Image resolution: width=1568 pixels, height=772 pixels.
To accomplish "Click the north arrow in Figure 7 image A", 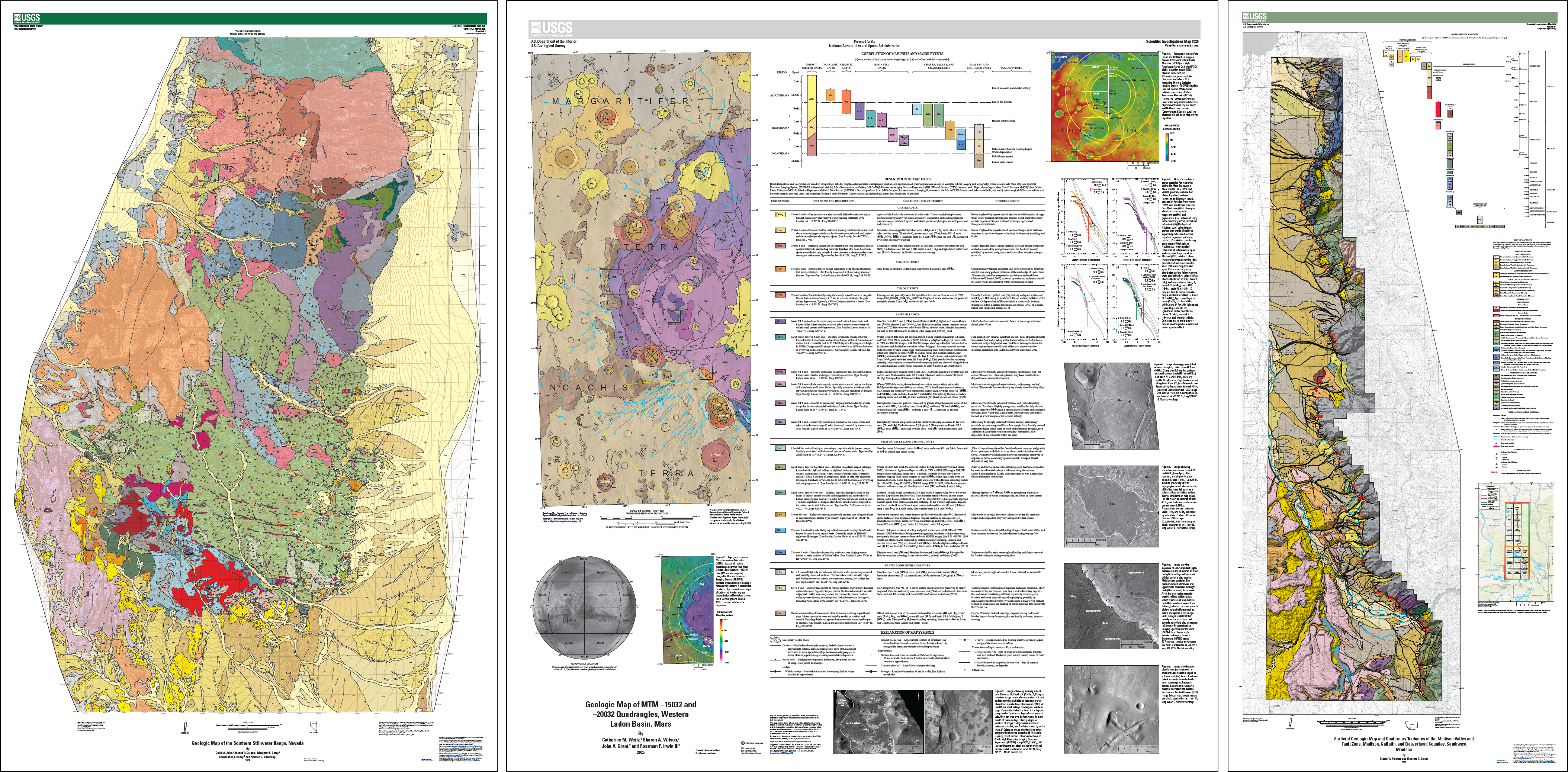I will click(919, 697).
